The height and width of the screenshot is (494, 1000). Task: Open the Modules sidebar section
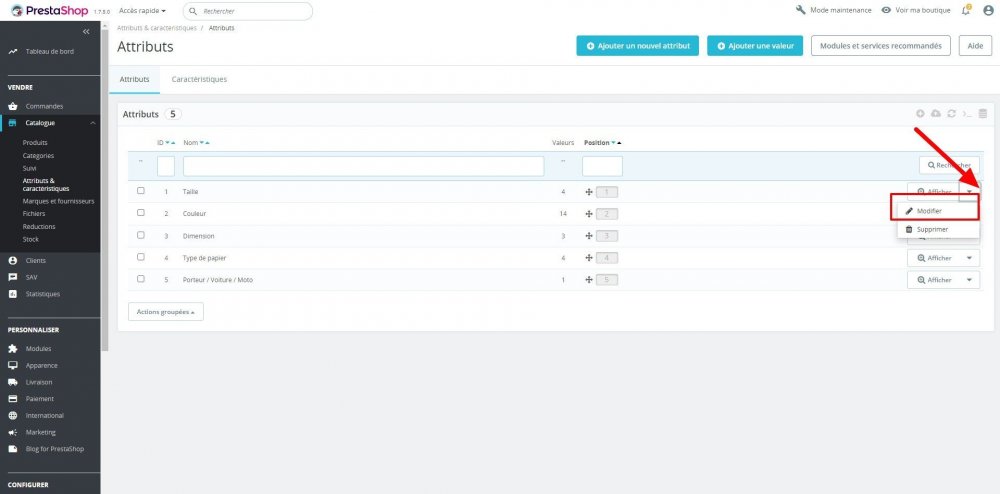click(38, 349)
